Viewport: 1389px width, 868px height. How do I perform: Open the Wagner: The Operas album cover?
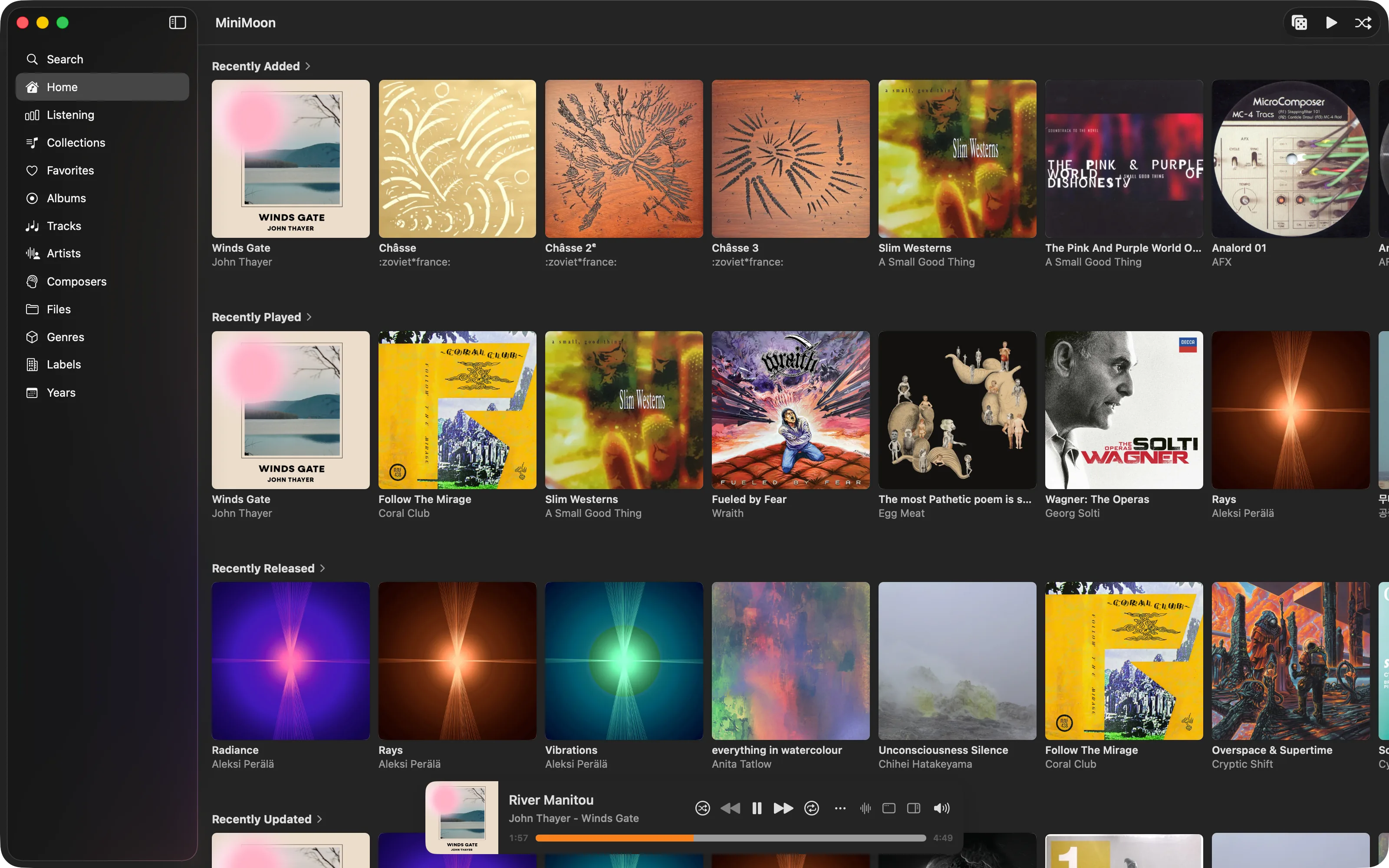1124,410
